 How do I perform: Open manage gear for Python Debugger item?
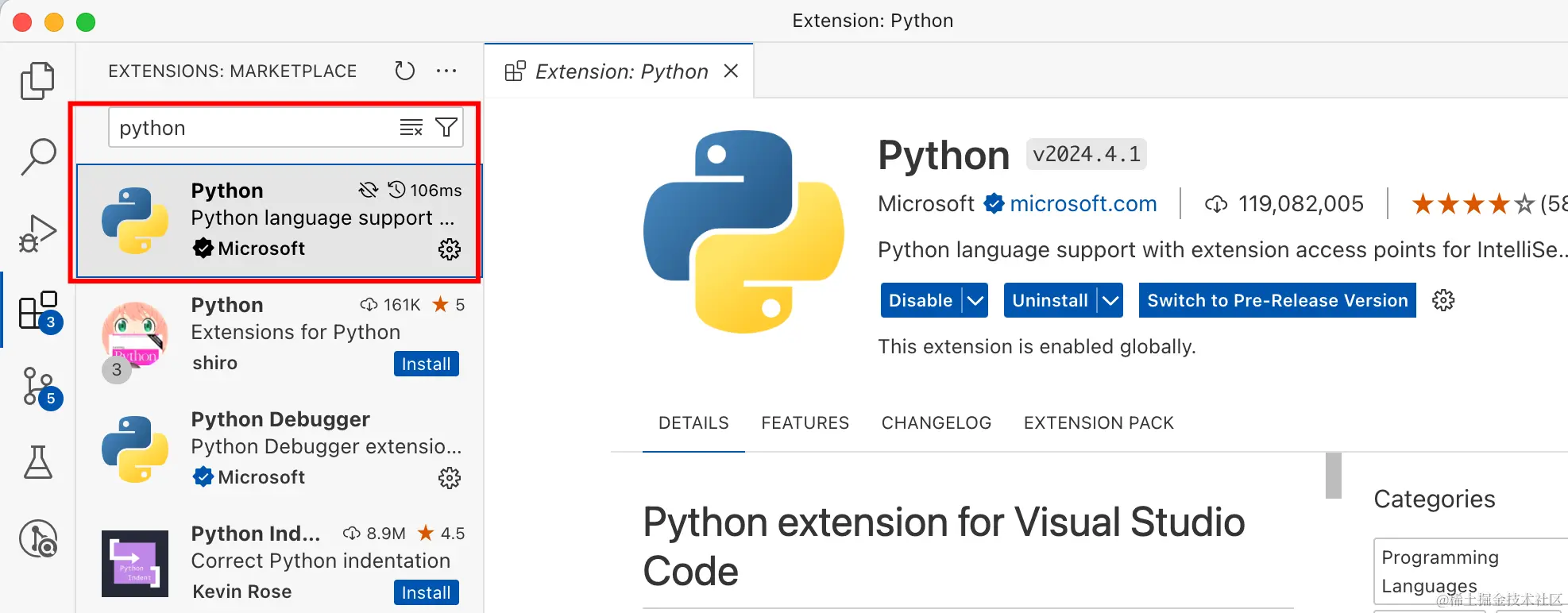coord(450,478)
